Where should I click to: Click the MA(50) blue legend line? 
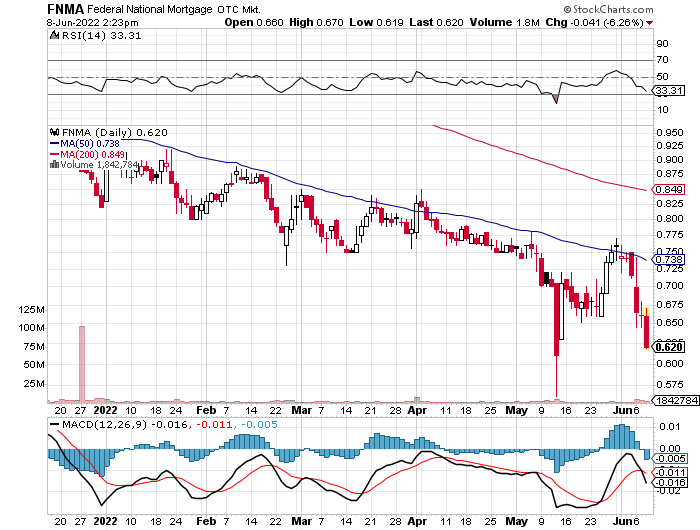point(54,144)
